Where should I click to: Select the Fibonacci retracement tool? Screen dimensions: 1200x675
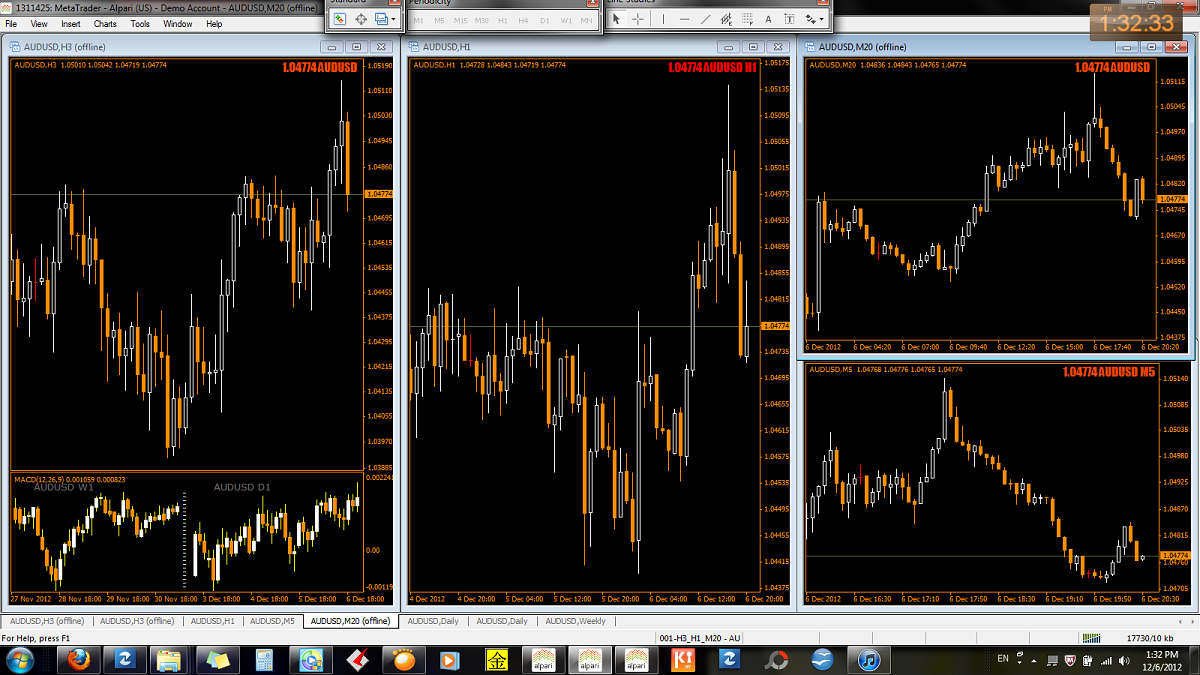747,19
